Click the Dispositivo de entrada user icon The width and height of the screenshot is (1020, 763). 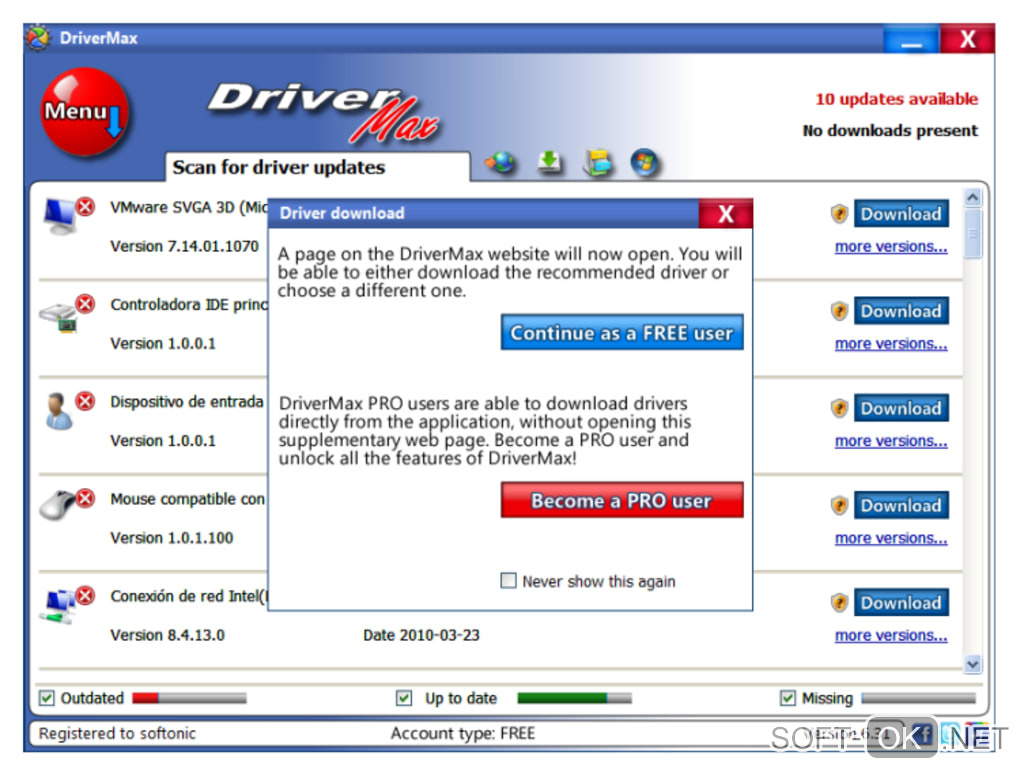pyautogui.click(x=59, y=411)
